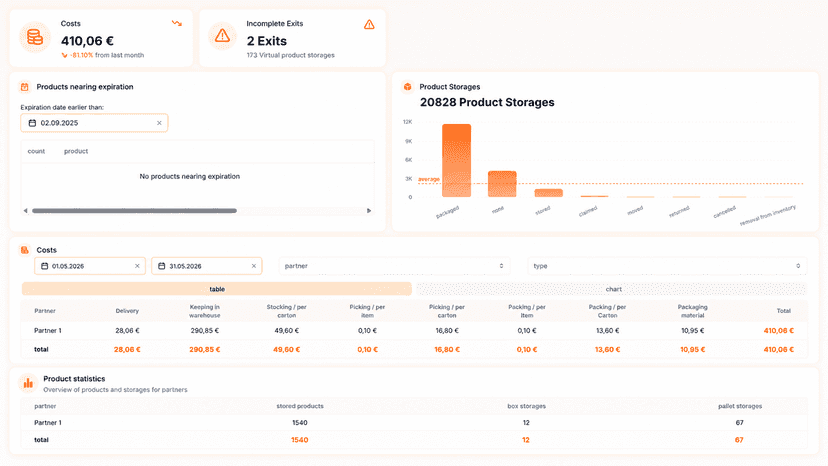Click the 'product' column header
Screen dimensions: 828x466
(x=76, y=151)
